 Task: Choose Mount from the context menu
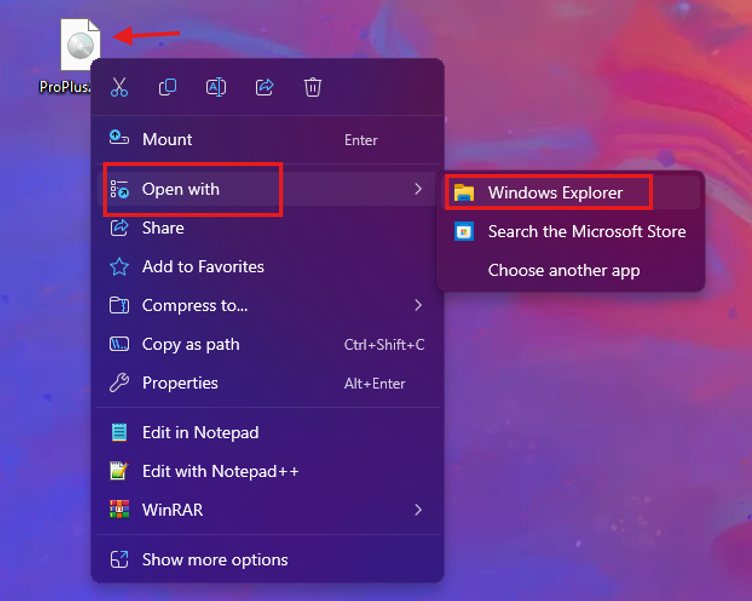click(x=267, y=140)
